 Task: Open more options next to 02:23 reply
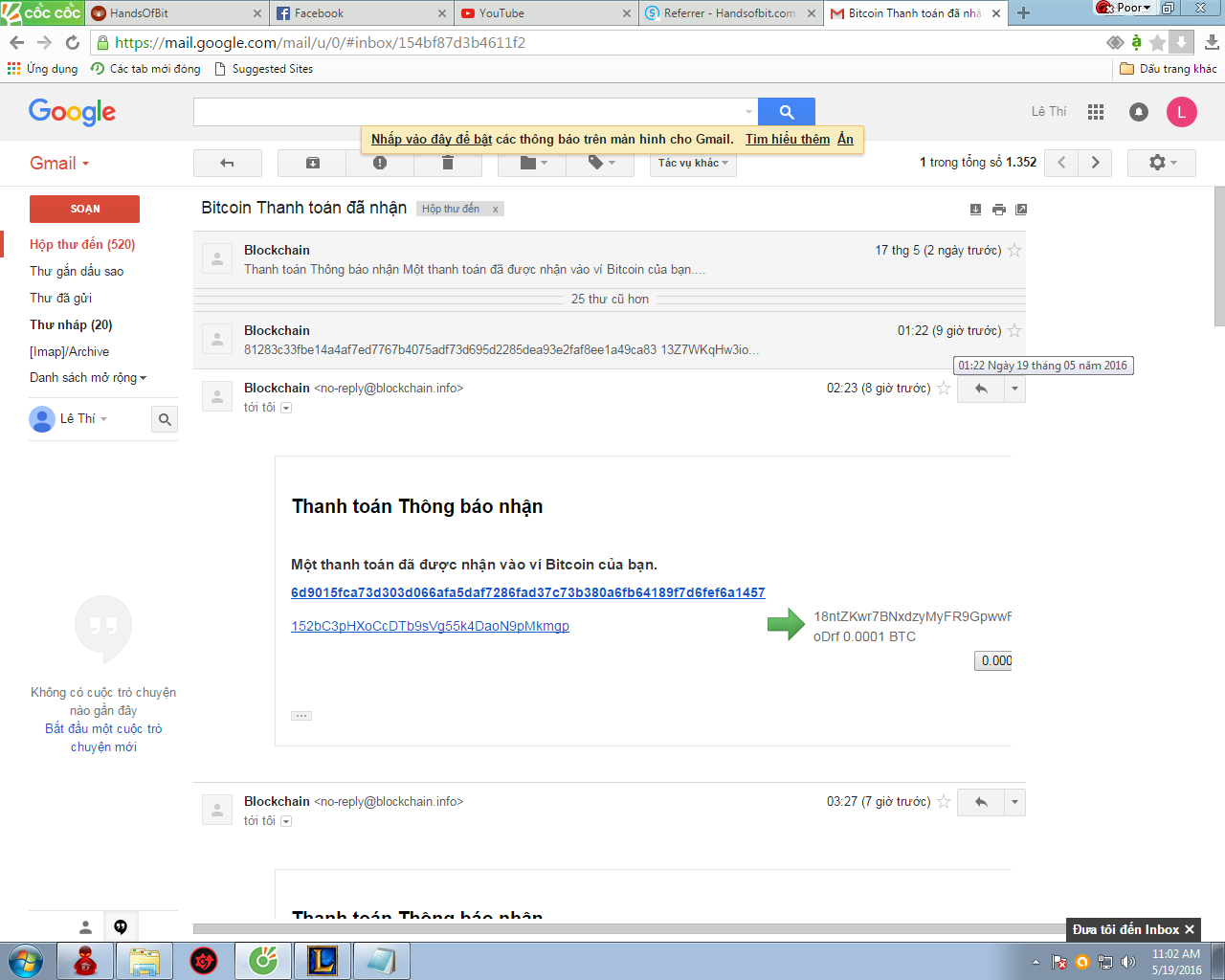click(1014, 389)
